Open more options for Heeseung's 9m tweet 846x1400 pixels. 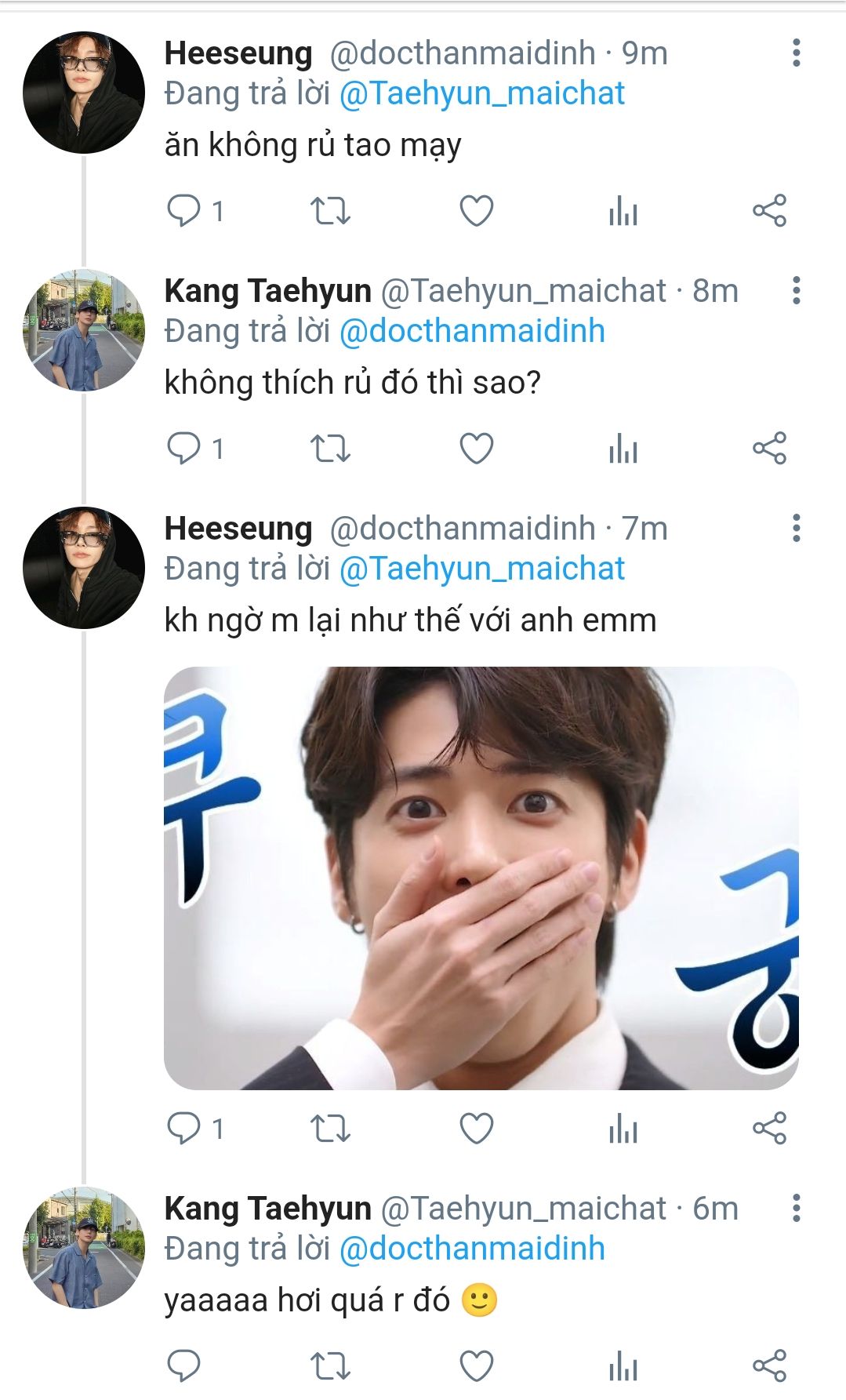click(x=796, y=53)
